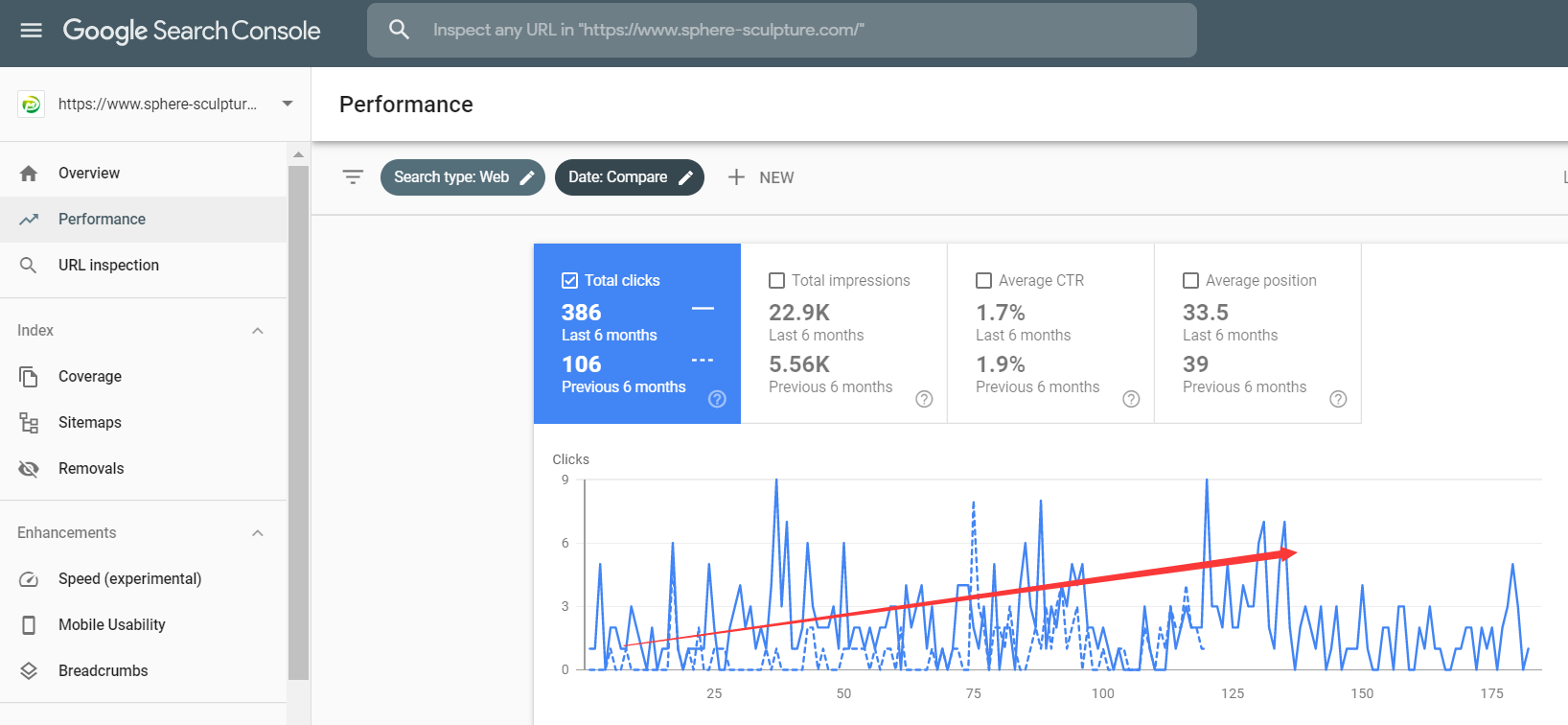
Task: Go to Overview page
Action: 144,174
